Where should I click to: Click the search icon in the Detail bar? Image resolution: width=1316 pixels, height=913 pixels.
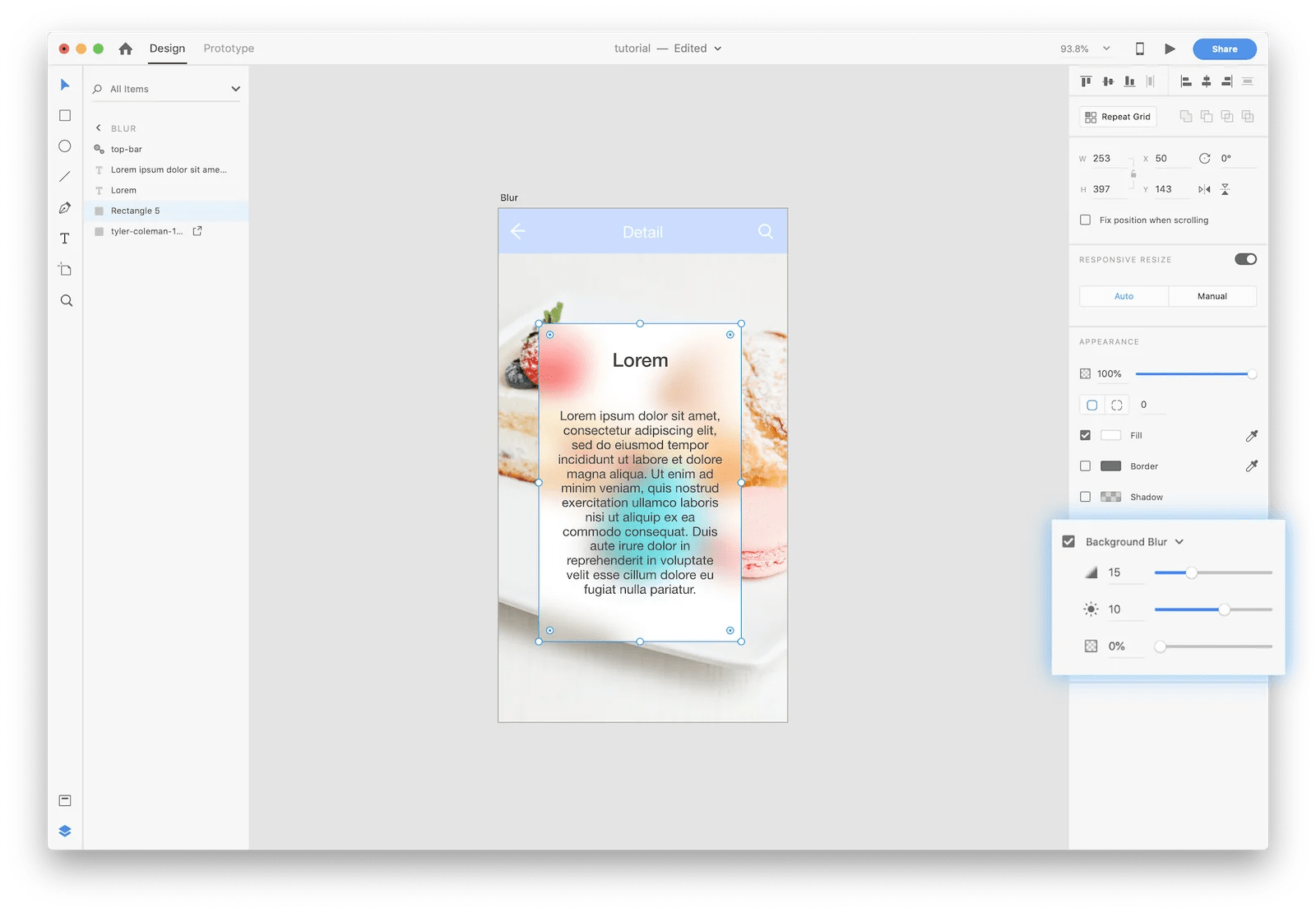pyautogui.click(x=766, y=231)
